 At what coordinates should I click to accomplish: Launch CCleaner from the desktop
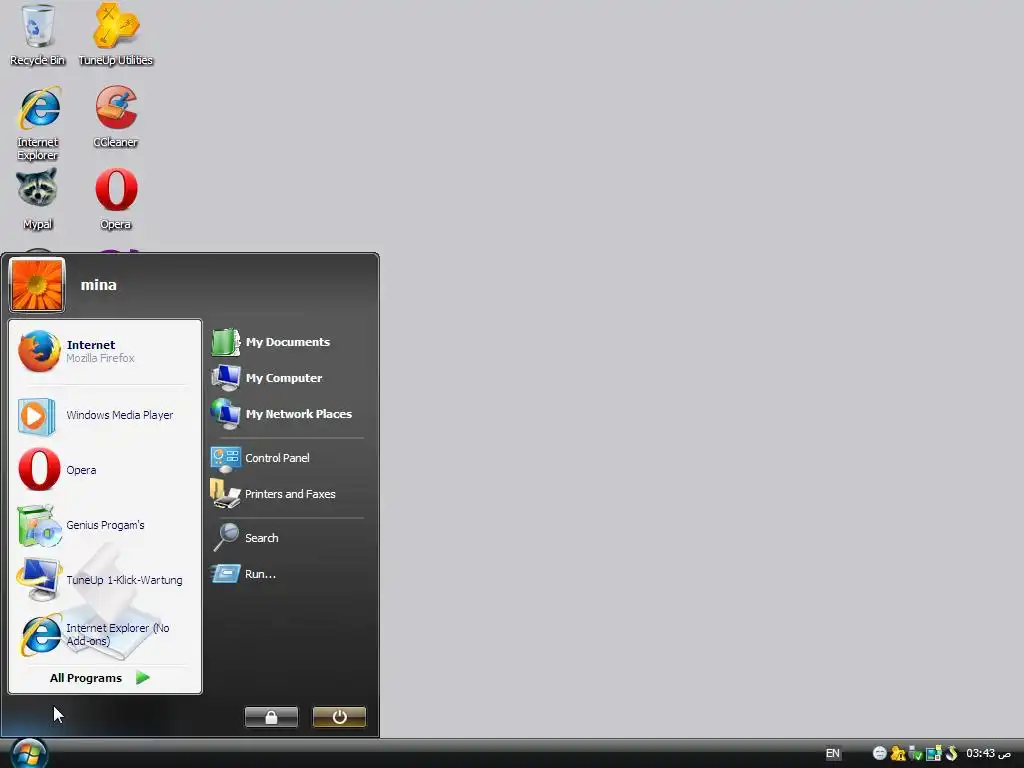click(x=116, y=116)
